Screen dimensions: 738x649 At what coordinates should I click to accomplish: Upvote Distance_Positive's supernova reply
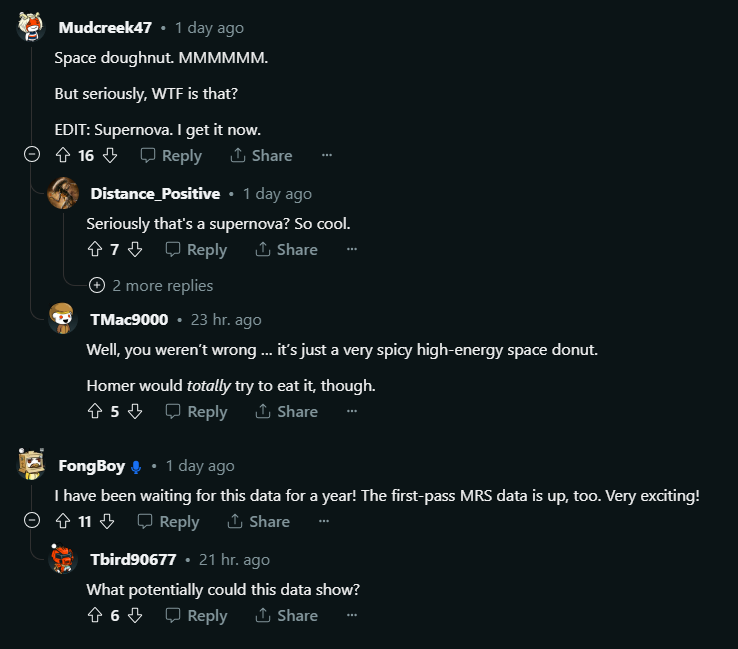95,249
